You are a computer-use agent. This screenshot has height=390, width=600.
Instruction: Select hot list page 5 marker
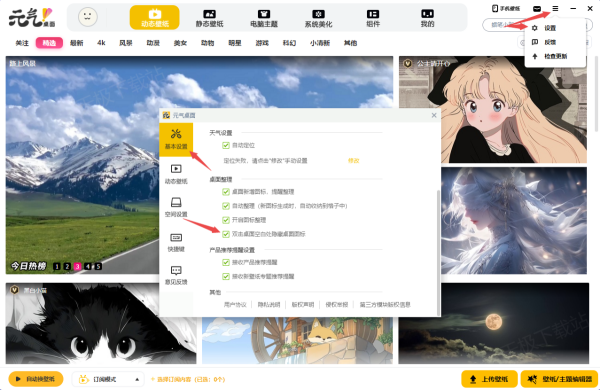[98, 266]
